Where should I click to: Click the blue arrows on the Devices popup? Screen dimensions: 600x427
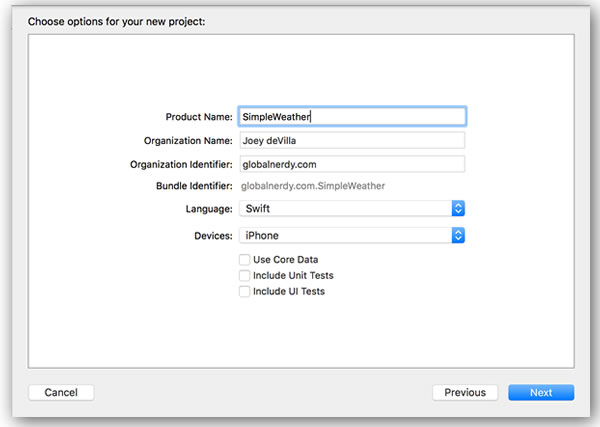(x=458, y=235)
